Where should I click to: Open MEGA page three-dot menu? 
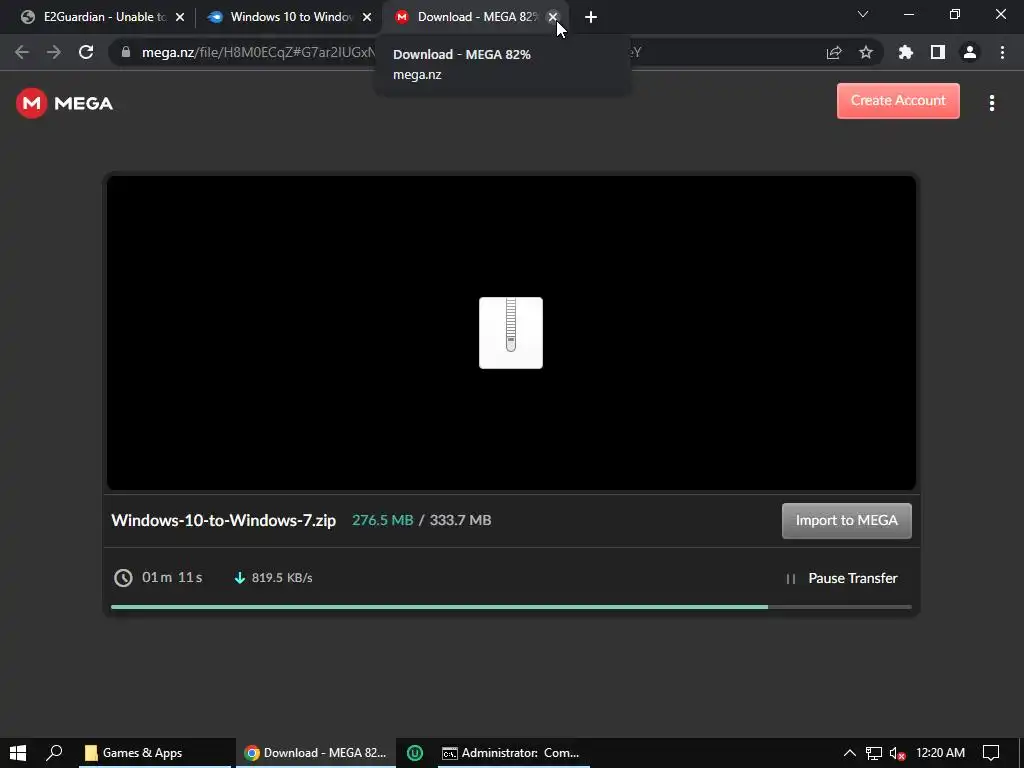991,103
